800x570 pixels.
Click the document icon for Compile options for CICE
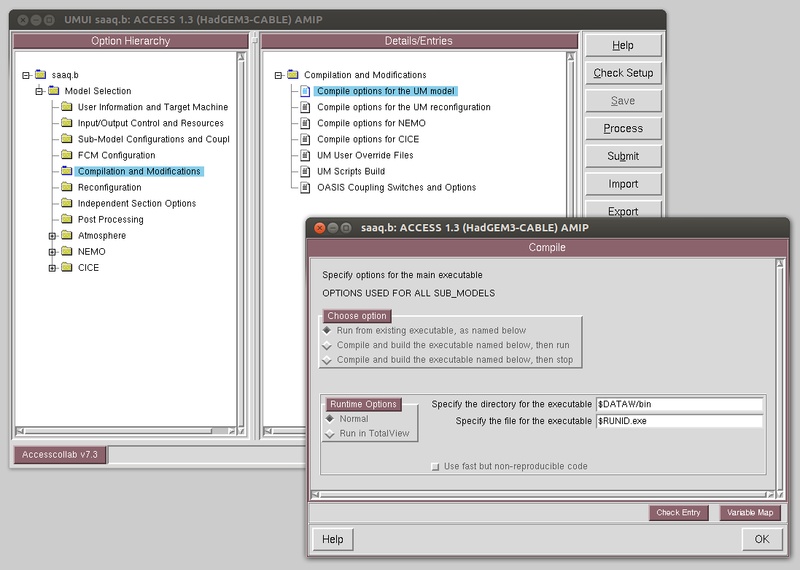pyautogui.click(x=305, y=139)
